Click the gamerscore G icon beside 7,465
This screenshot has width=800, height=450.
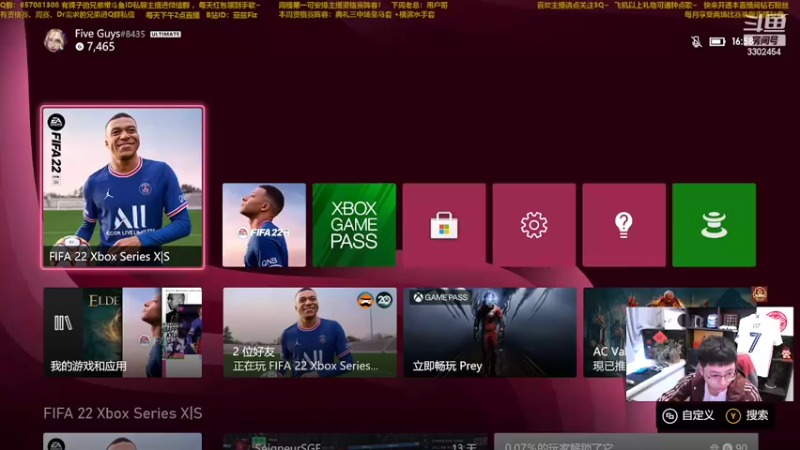[80, 46]
